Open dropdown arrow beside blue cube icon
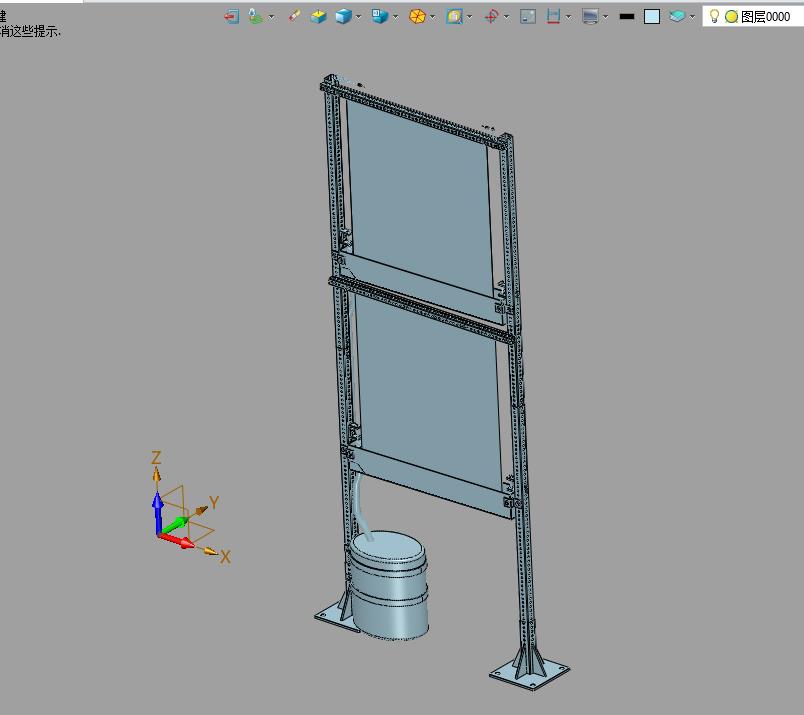The image size is (804, 715). tap(359, 17)
